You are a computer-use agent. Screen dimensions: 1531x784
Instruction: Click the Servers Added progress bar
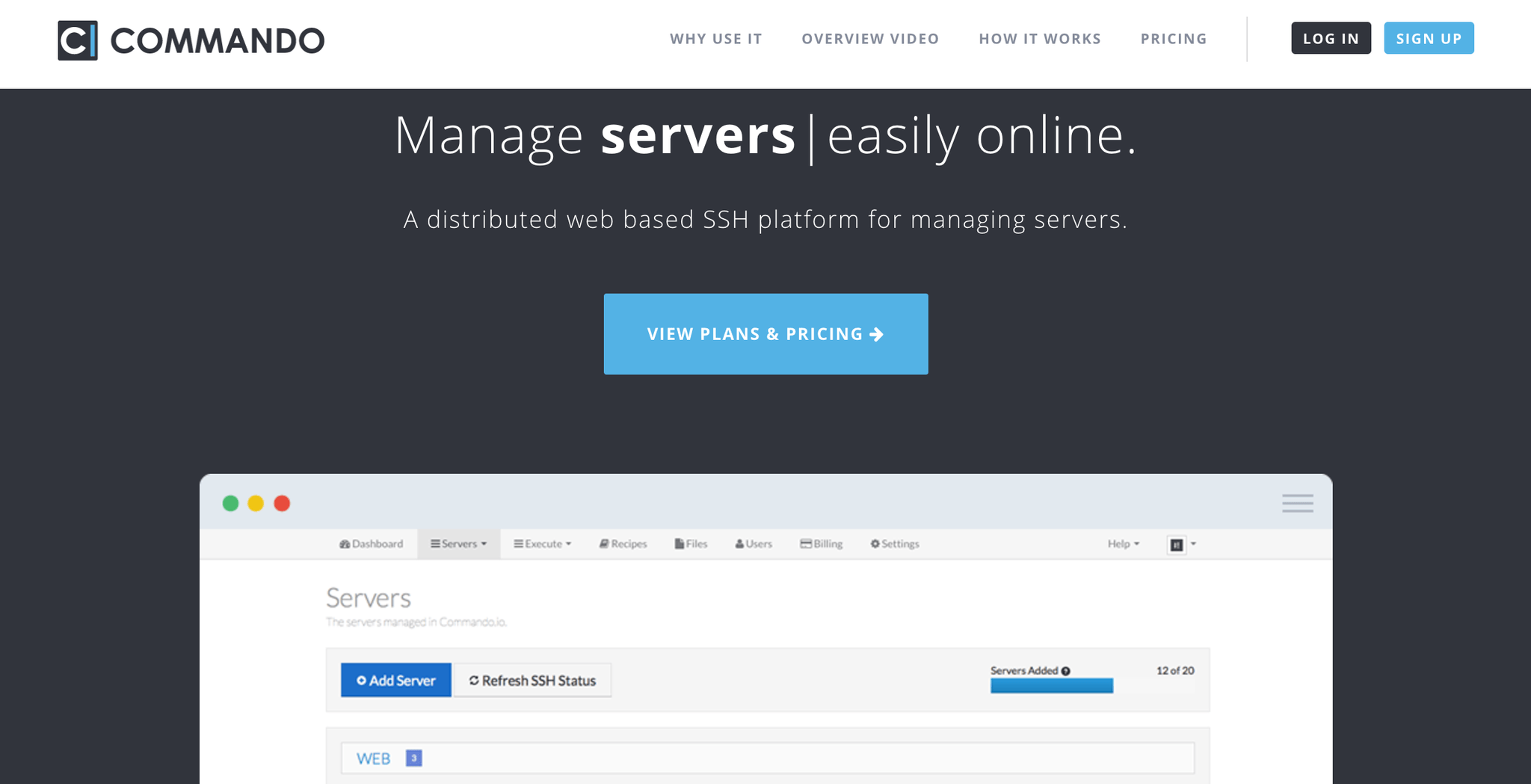(x=1051, y=686)
